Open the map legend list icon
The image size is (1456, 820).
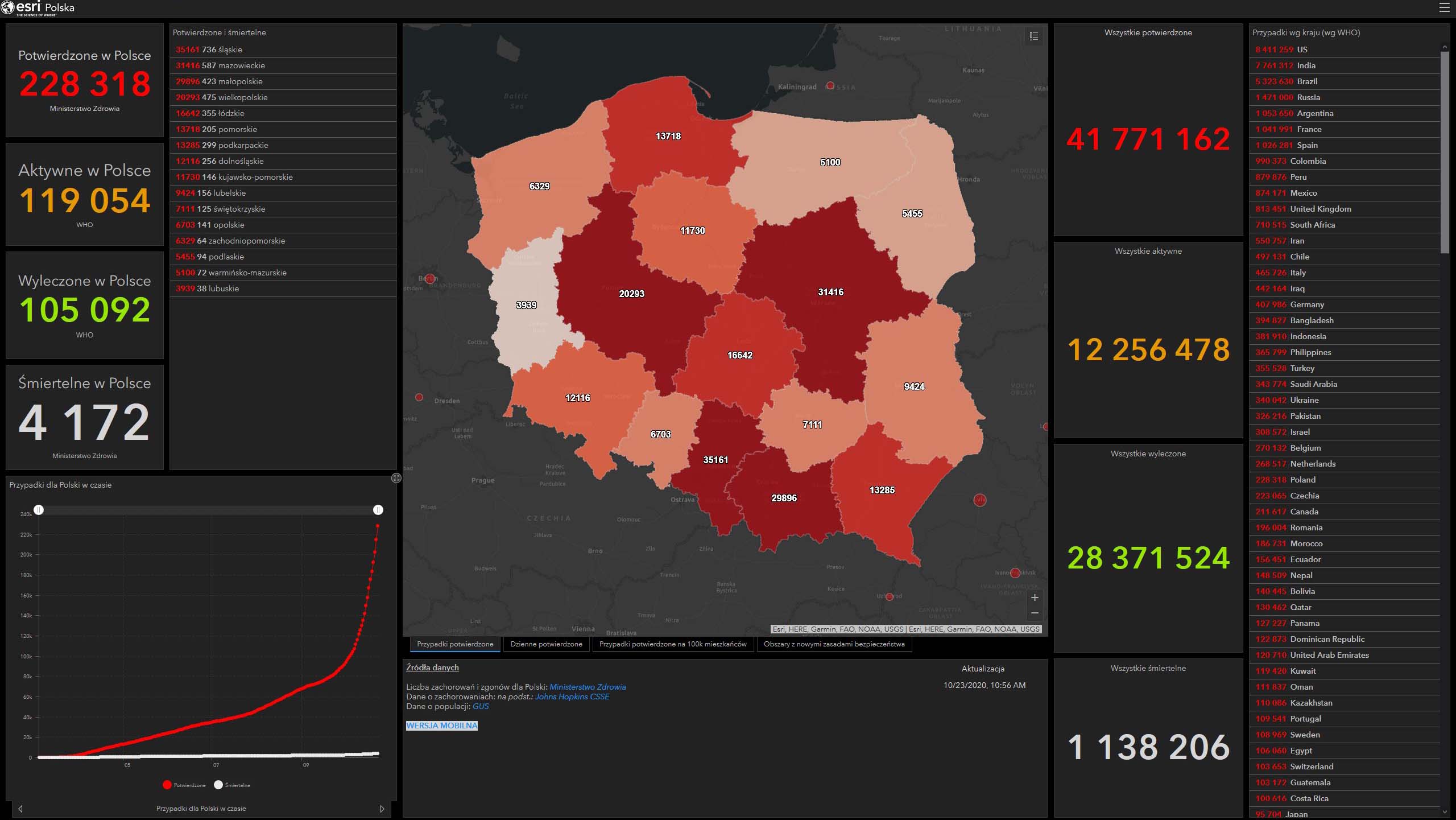click(1034, 36)
